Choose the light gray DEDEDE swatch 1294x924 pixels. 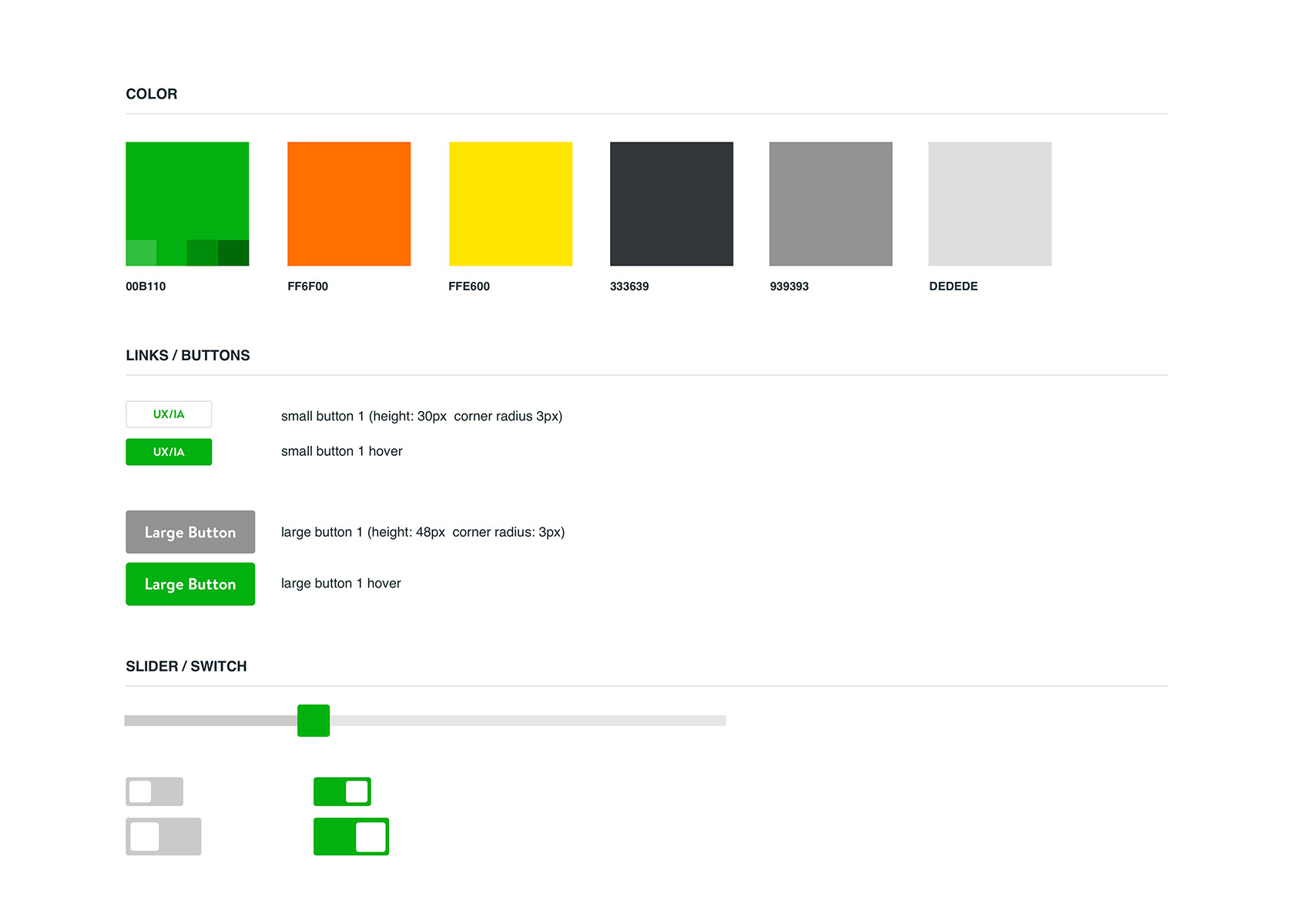990,203
